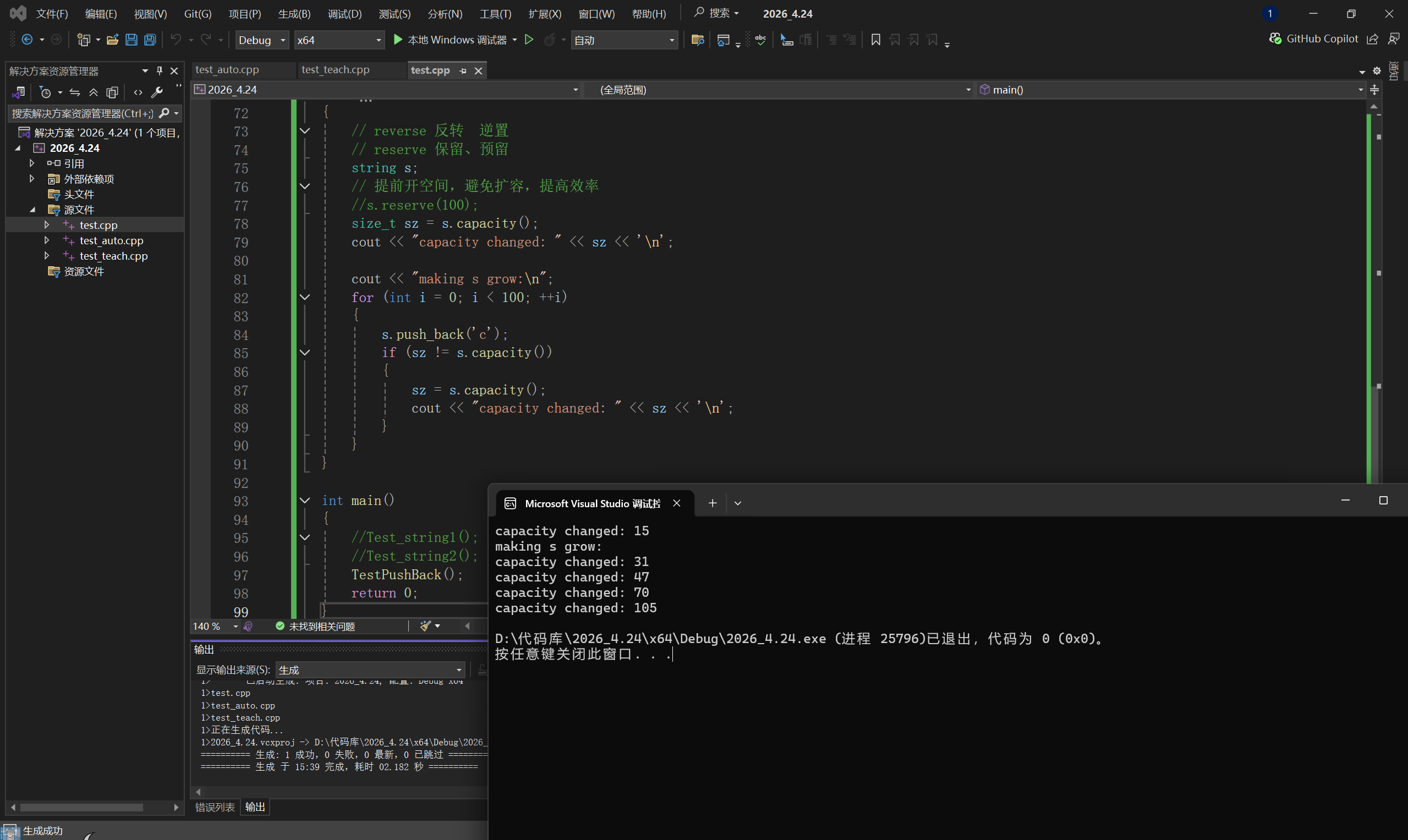
Task: Click the Open File folder icon
Action: (x=112, y=40)
